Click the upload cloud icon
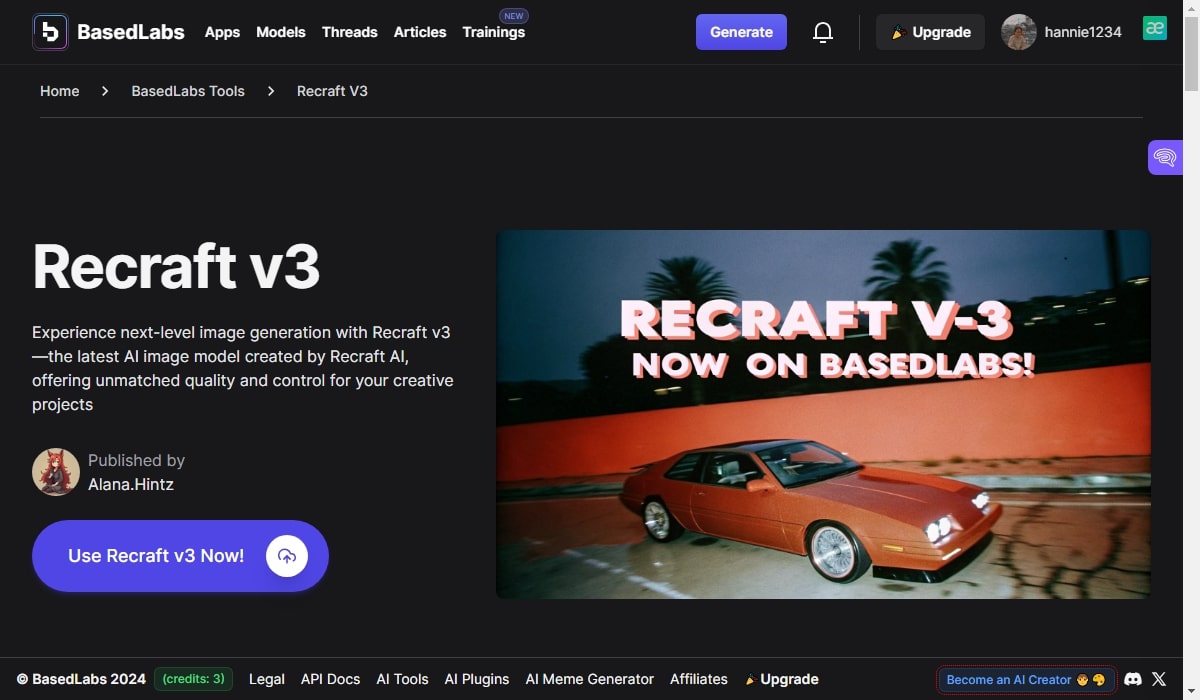 point(287,556)
